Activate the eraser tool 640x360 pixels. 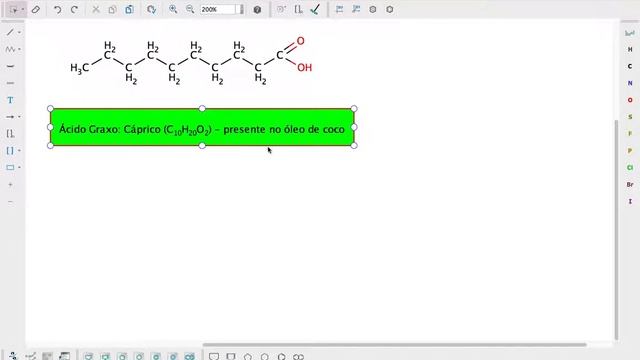[36, 9]
